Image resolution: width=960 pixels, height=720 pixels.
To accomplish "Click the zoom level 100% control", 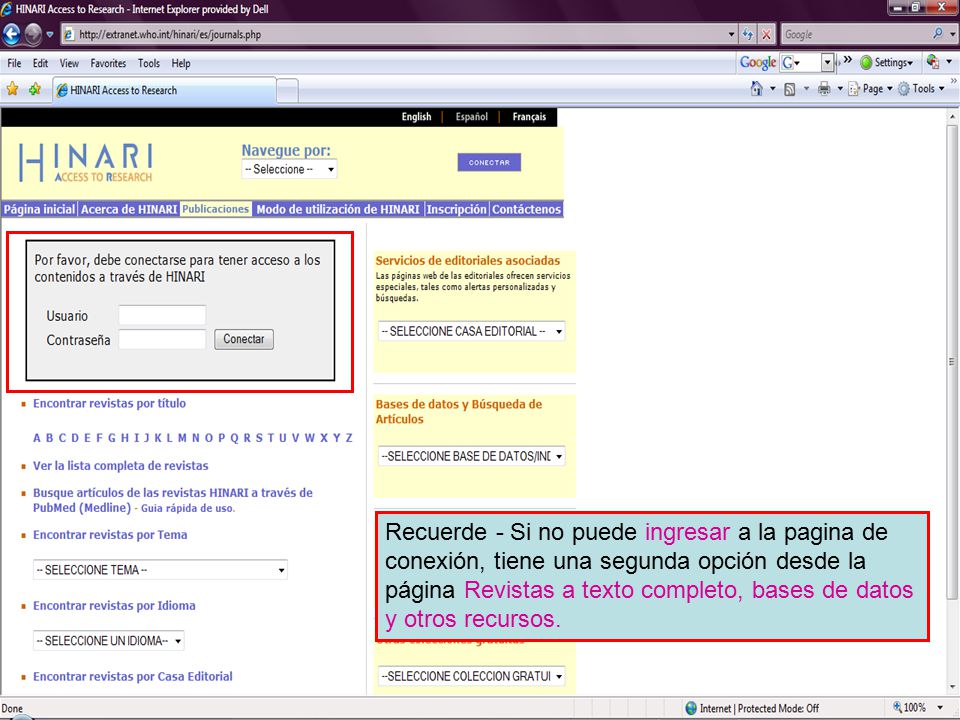I will click(x=916, y=708).
